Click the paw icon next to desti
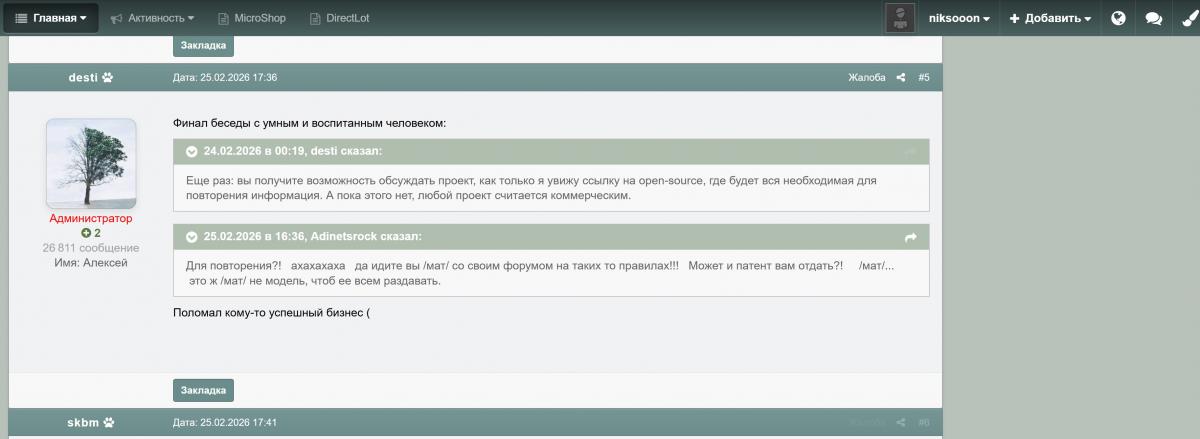1200x439 pixels. pyautogui.click(x=108, y=78)
